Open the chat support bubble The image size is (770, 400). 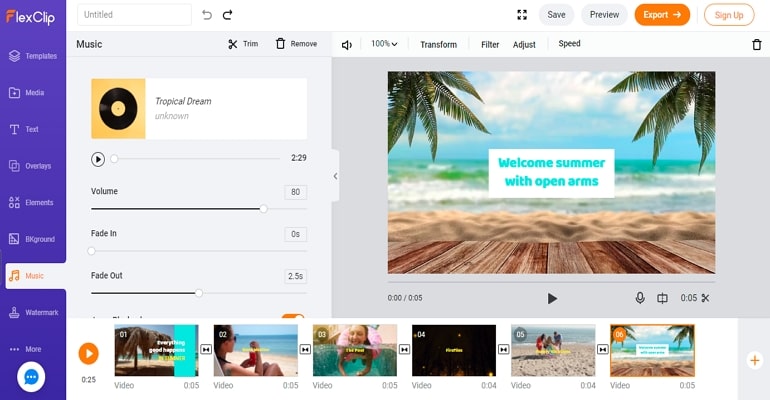(x=31, y=377)
